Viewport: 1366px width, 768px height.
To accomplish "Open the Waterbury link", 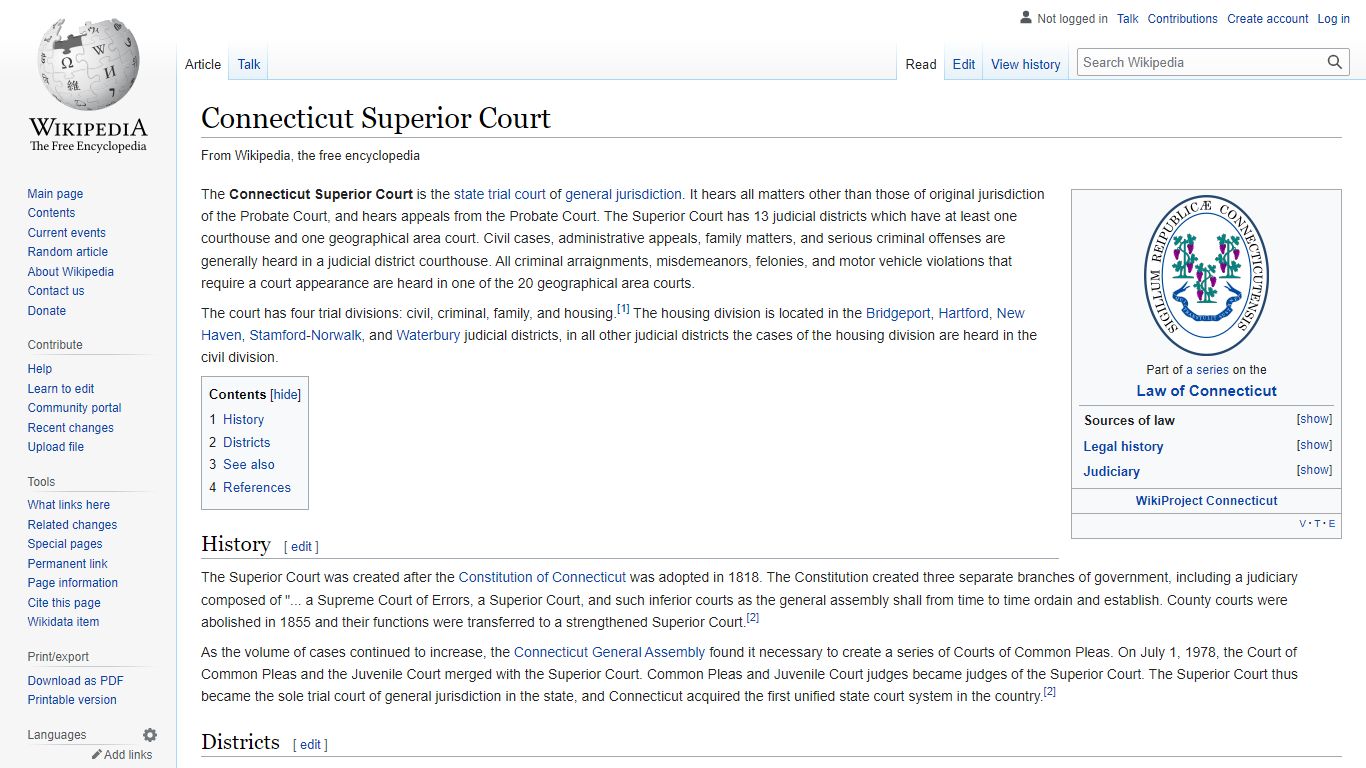I will (x=428, y=335).
